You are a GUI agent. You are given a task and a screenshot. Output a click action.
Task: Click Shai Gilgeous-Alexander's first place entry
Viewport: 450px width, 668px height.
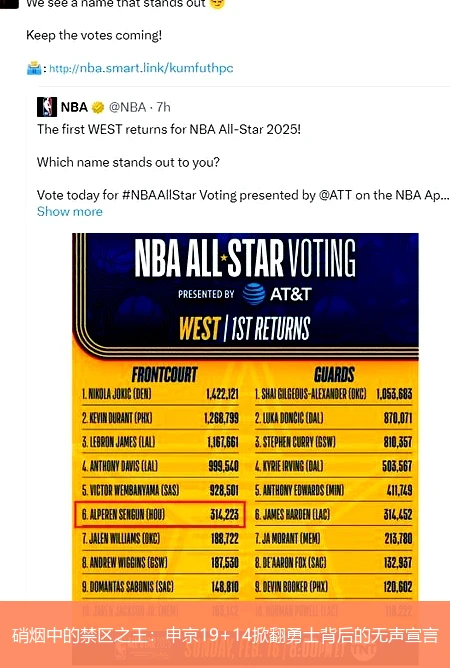coord(334,394)
